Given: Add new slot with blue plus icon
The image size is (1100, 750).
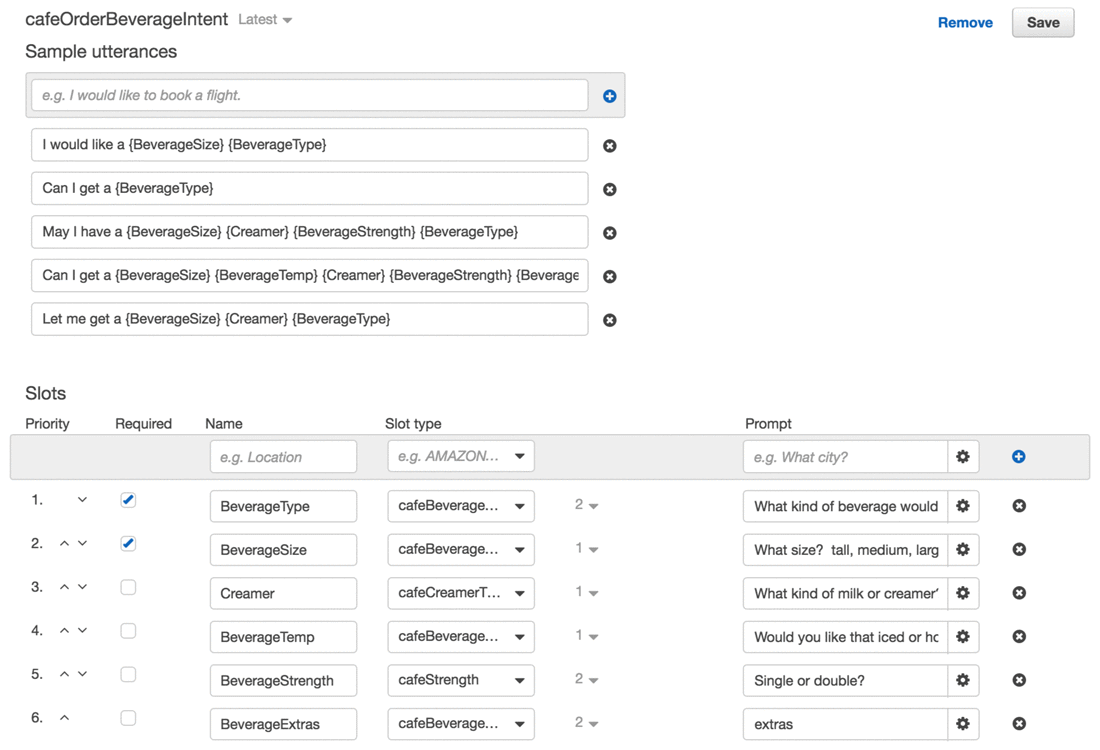Looking at the screenshot, I should [x=1019, y=457].
